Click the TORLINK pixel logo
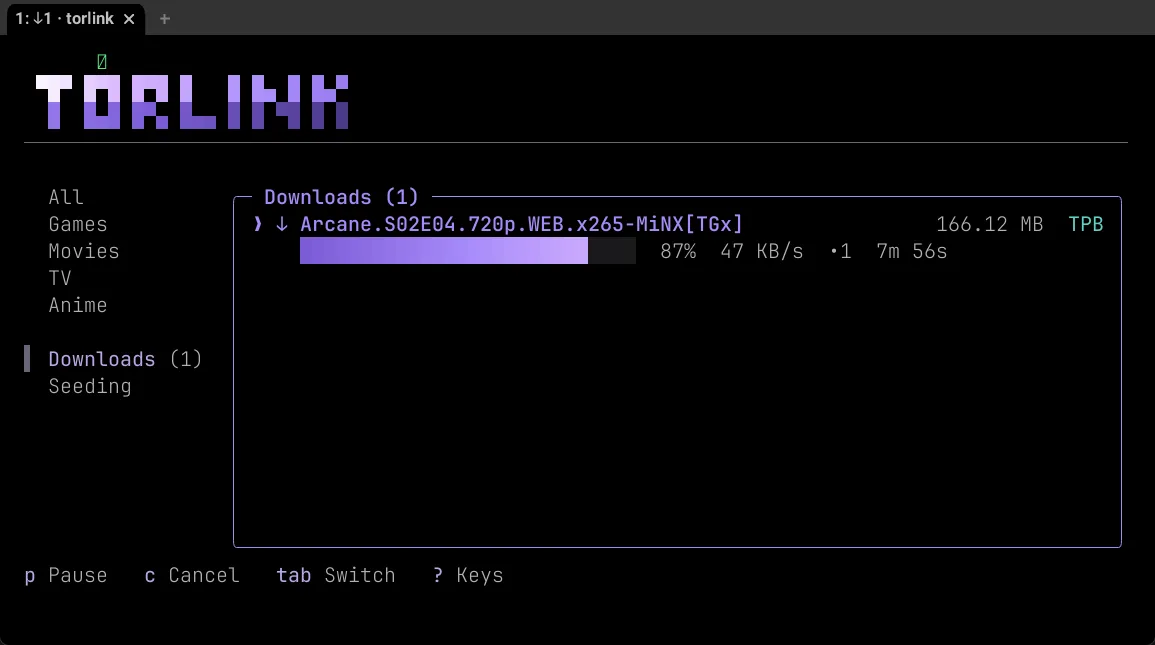1155x645 pixels. (x=192, y=102)
